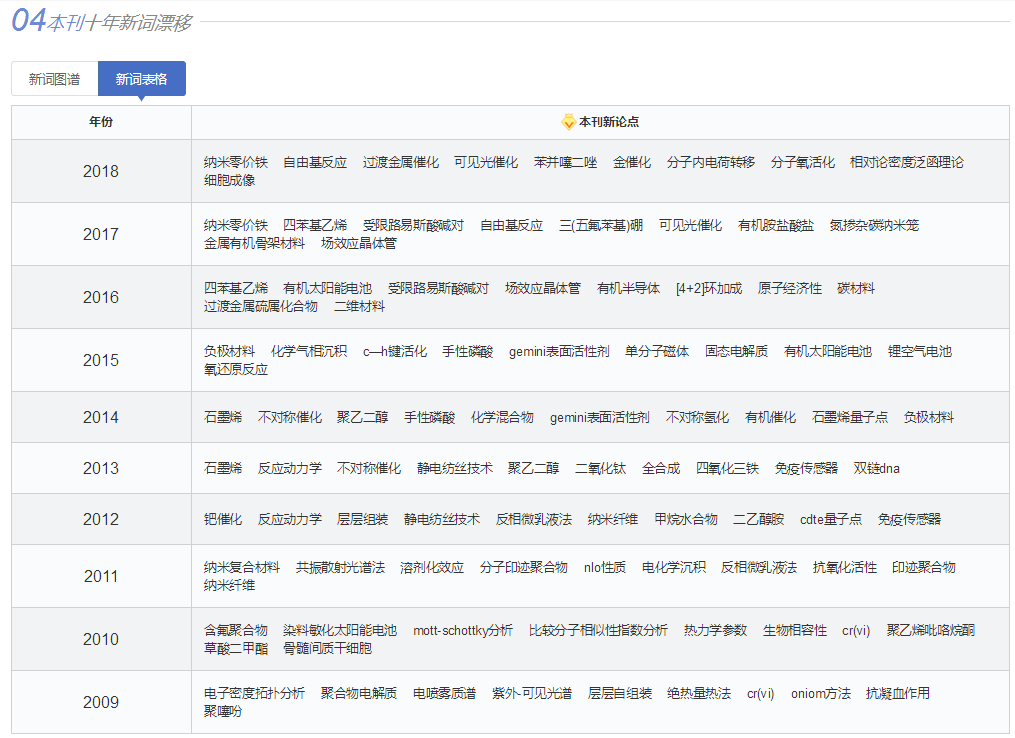Click the 年份 column header

101,122
